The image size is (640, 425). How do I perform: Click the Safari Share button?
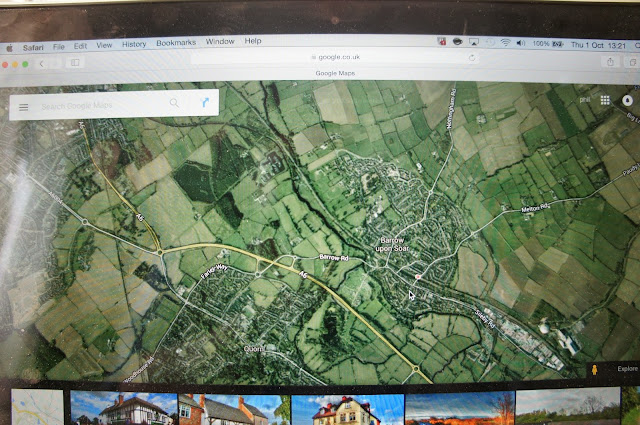click(610, 62)
